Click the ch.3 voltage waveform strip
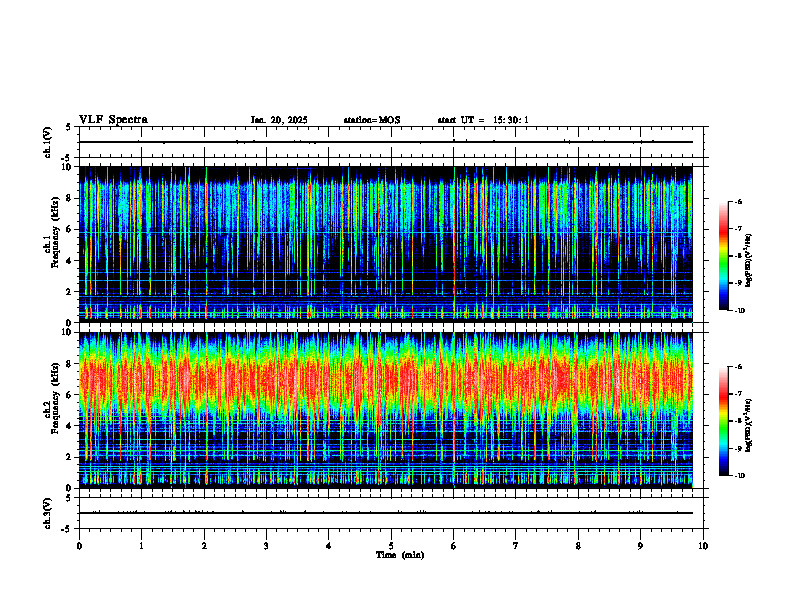Image resolution: width=792 pixels, height=612 pixels. 386,513
